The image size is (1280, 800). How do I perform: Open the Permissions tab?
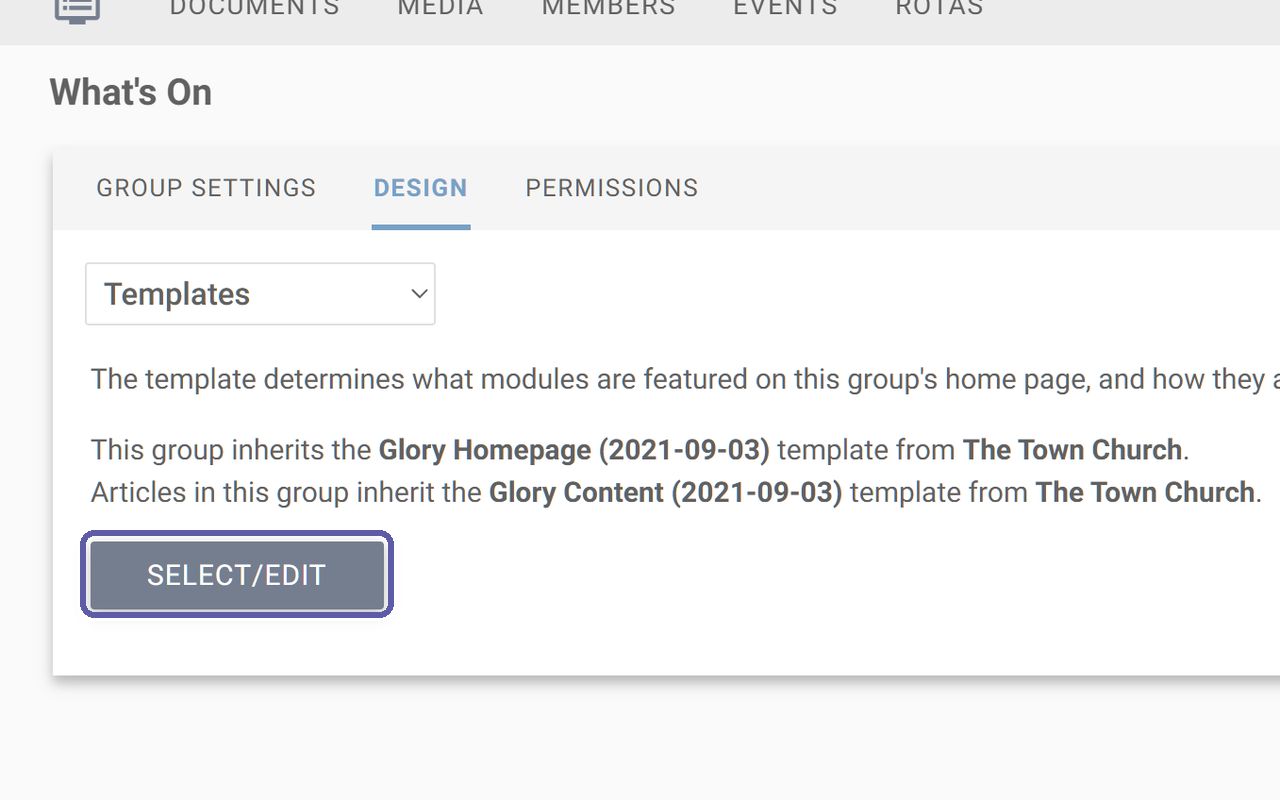[612, 188]
